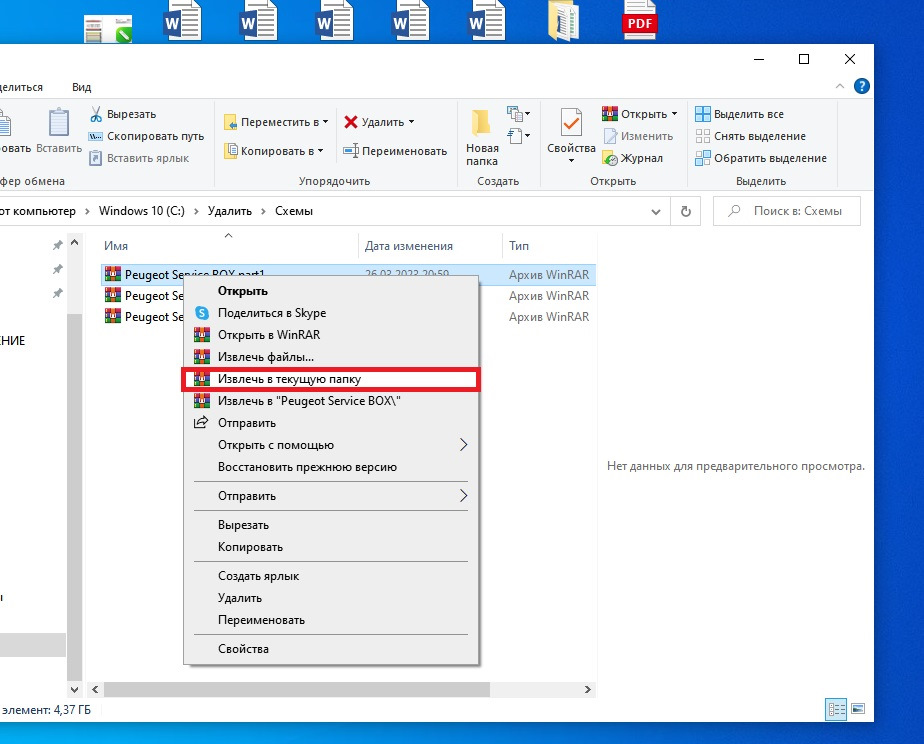924x744 pixels.
Task: Click Обратить выделение in the ribbon
Action: coord(761,158)
